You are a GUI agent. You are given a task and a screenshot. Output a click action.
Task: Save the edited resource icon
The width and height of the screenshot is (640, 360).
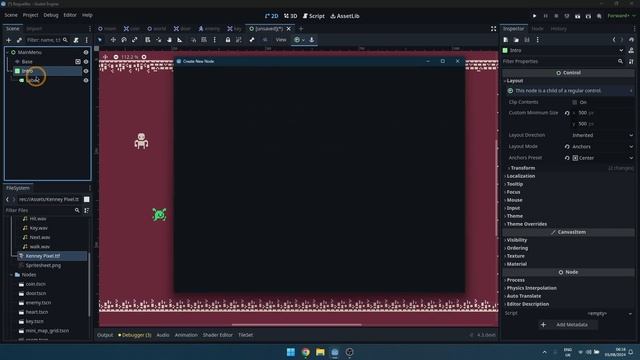(x=527, y=40)
